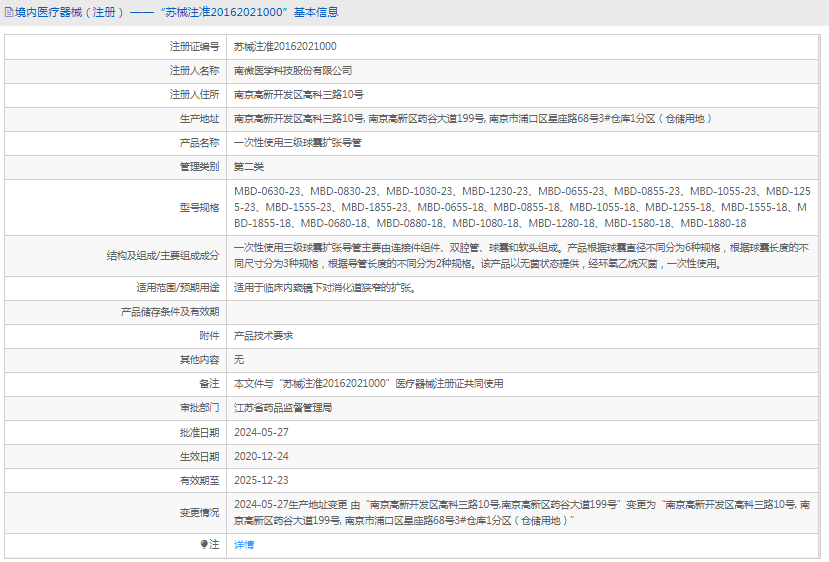Click the 产品名称 label

[x=199, y=143]
